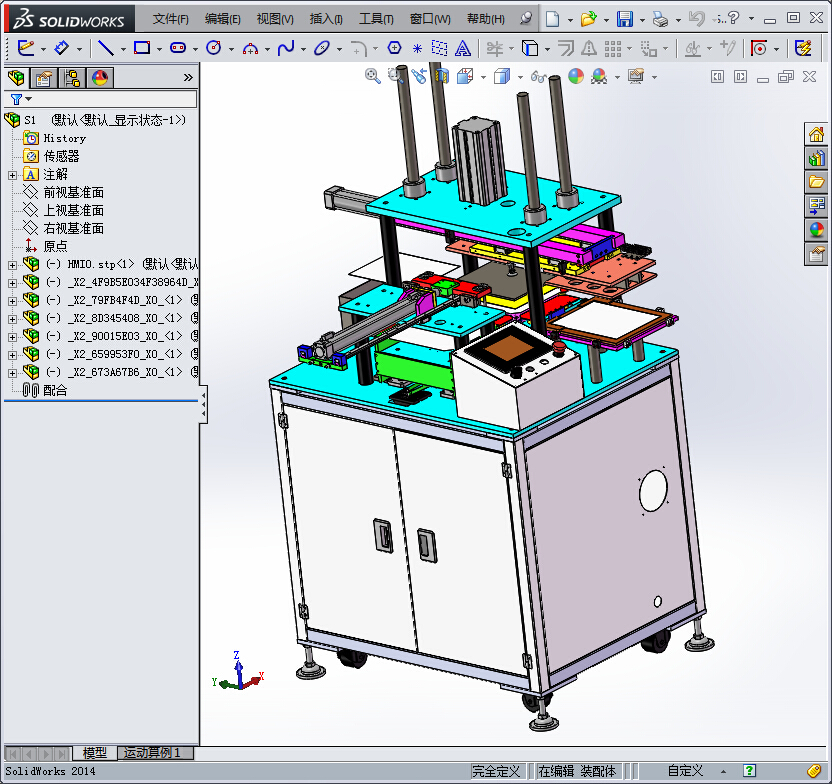Click the status bar help question mark

749,771
